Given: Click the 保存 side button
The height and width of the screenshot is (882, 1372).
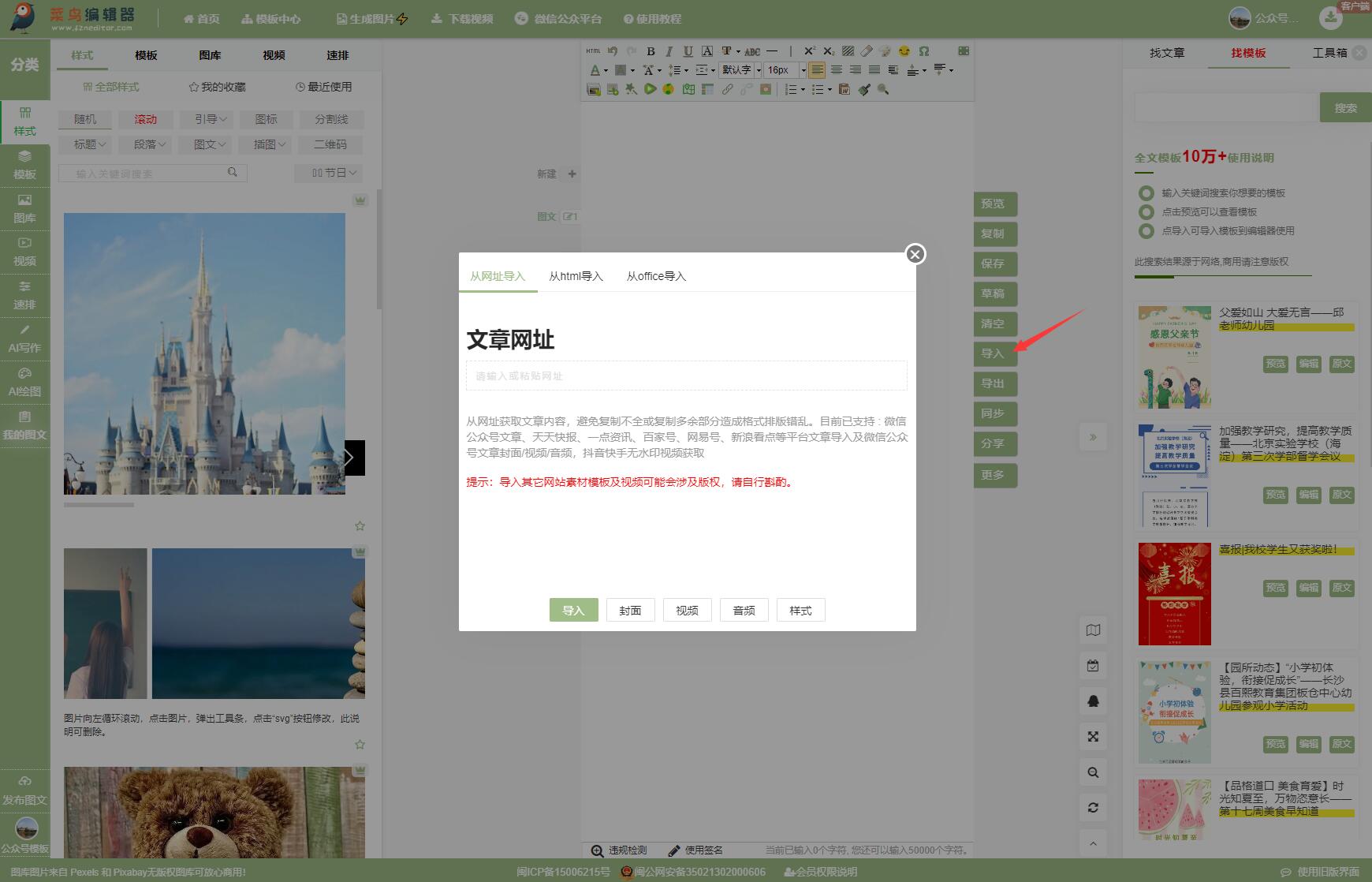Looking at the screenshot, I should click(994, 263).
